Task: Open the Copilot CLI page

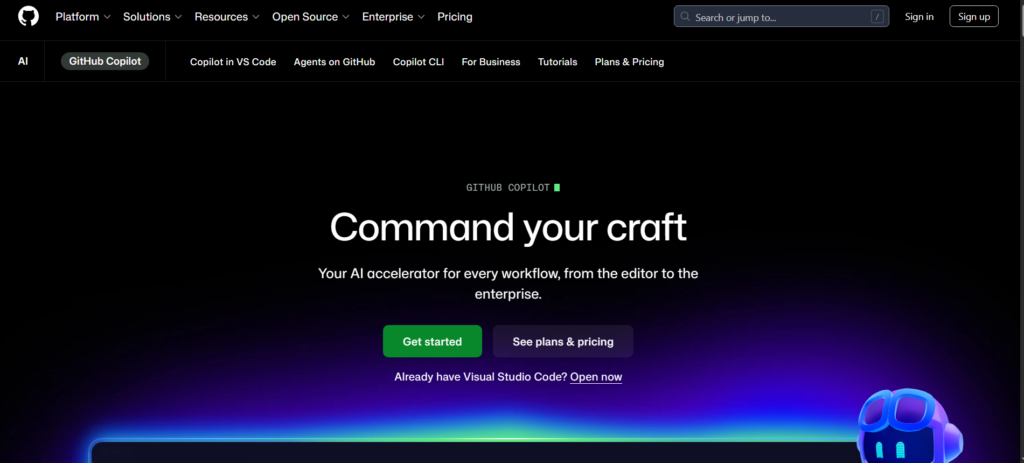Action: pyautogui.click(x=418, y=62)
